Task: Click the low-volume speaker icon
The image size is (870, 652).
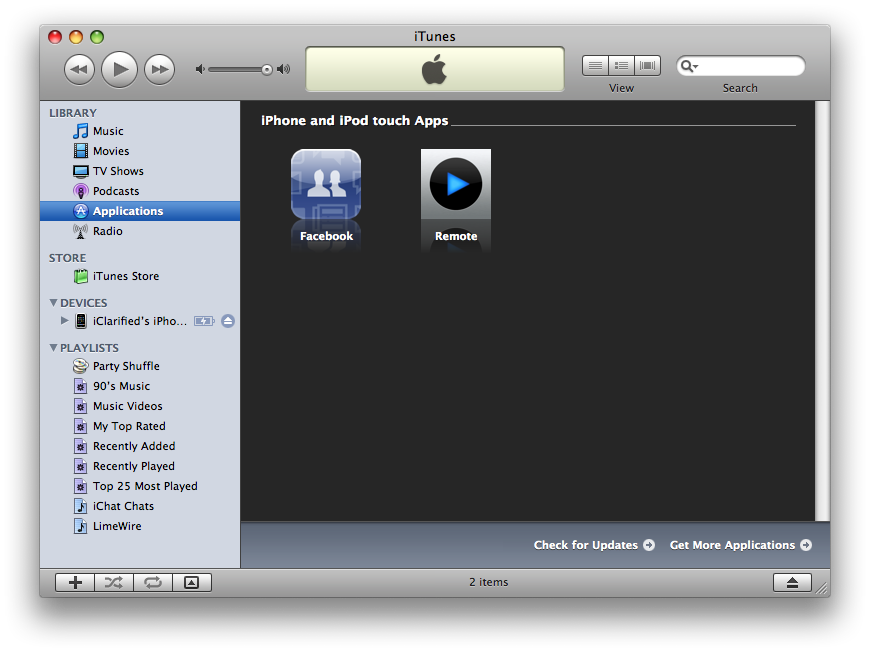Action: (200, 69)
